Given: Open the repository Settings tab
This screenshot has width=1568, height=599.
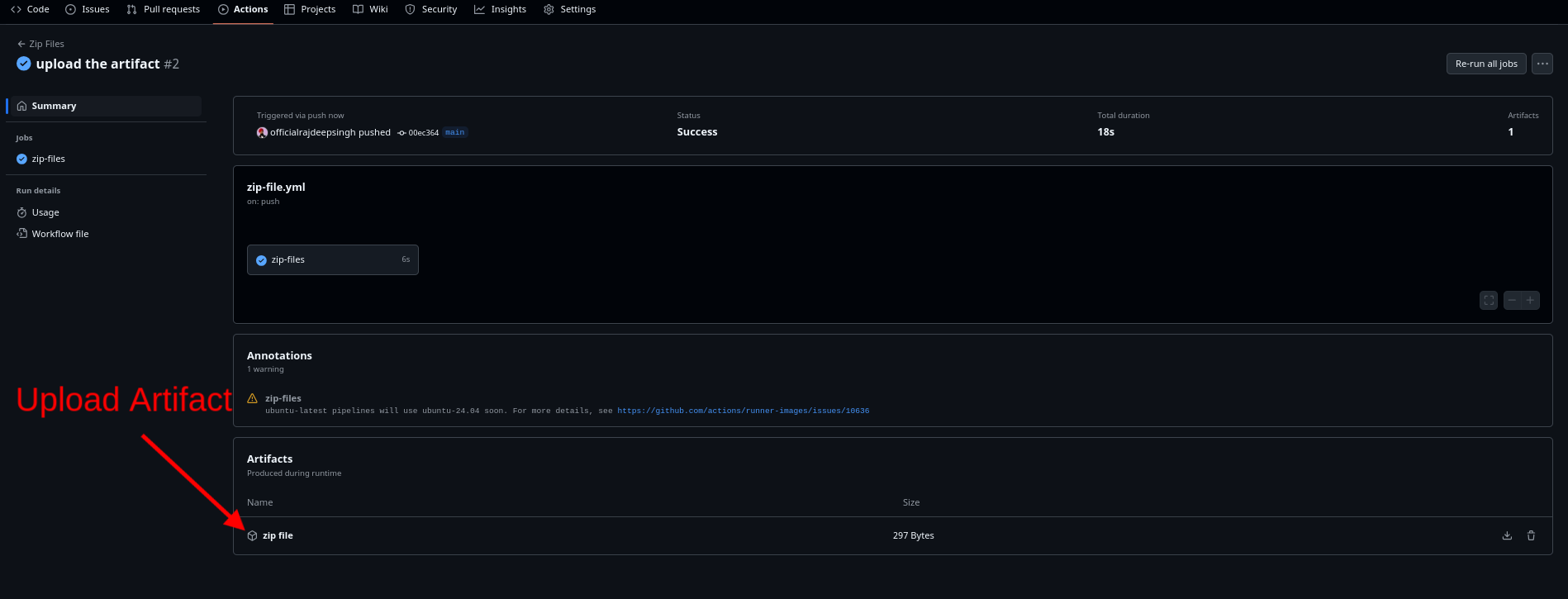Looking at the screenshot, I should [x=570, y=9].
